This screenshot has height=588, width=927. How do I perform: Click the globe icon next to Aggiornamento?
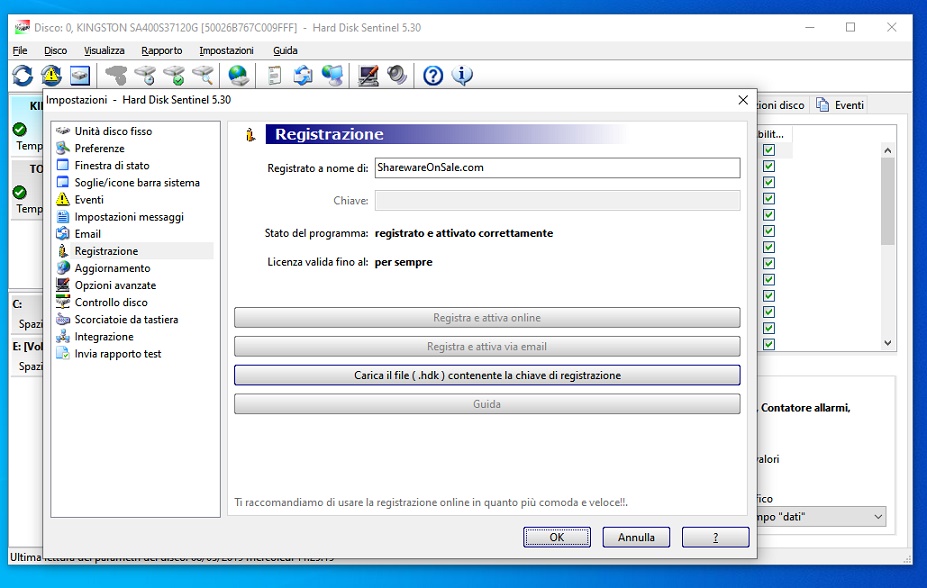(x=63, y=268)
